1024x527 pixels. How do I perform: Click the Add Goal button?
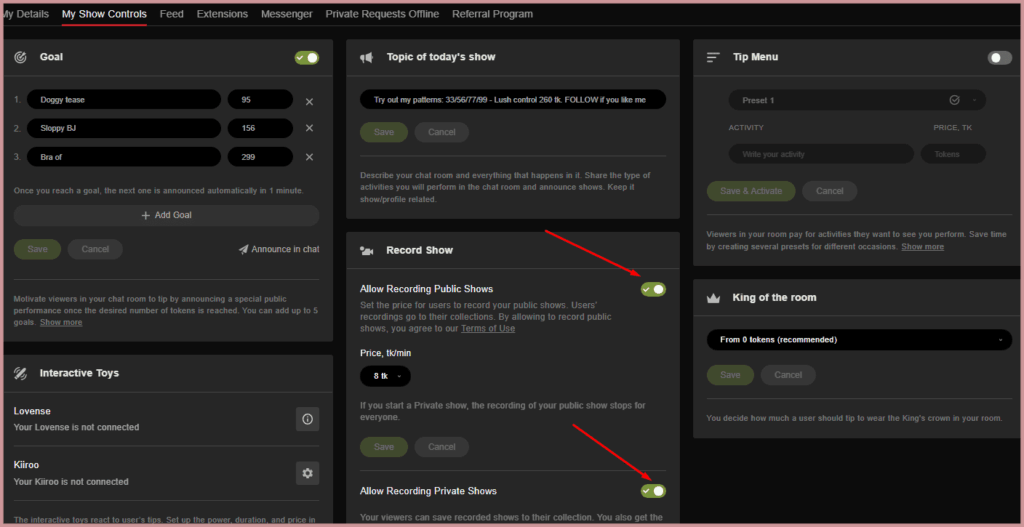tap(166, 215)
